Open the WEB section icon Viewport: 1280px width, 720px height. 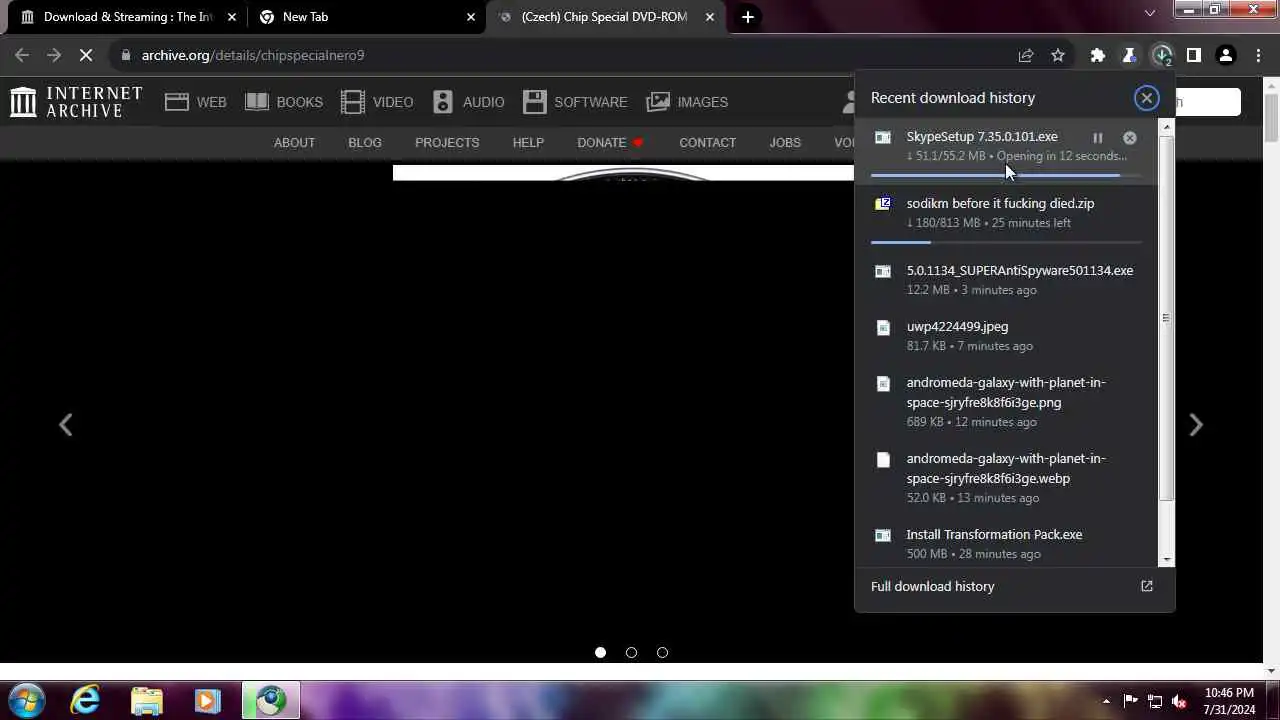pyautogui.click(x=177, y=102)
